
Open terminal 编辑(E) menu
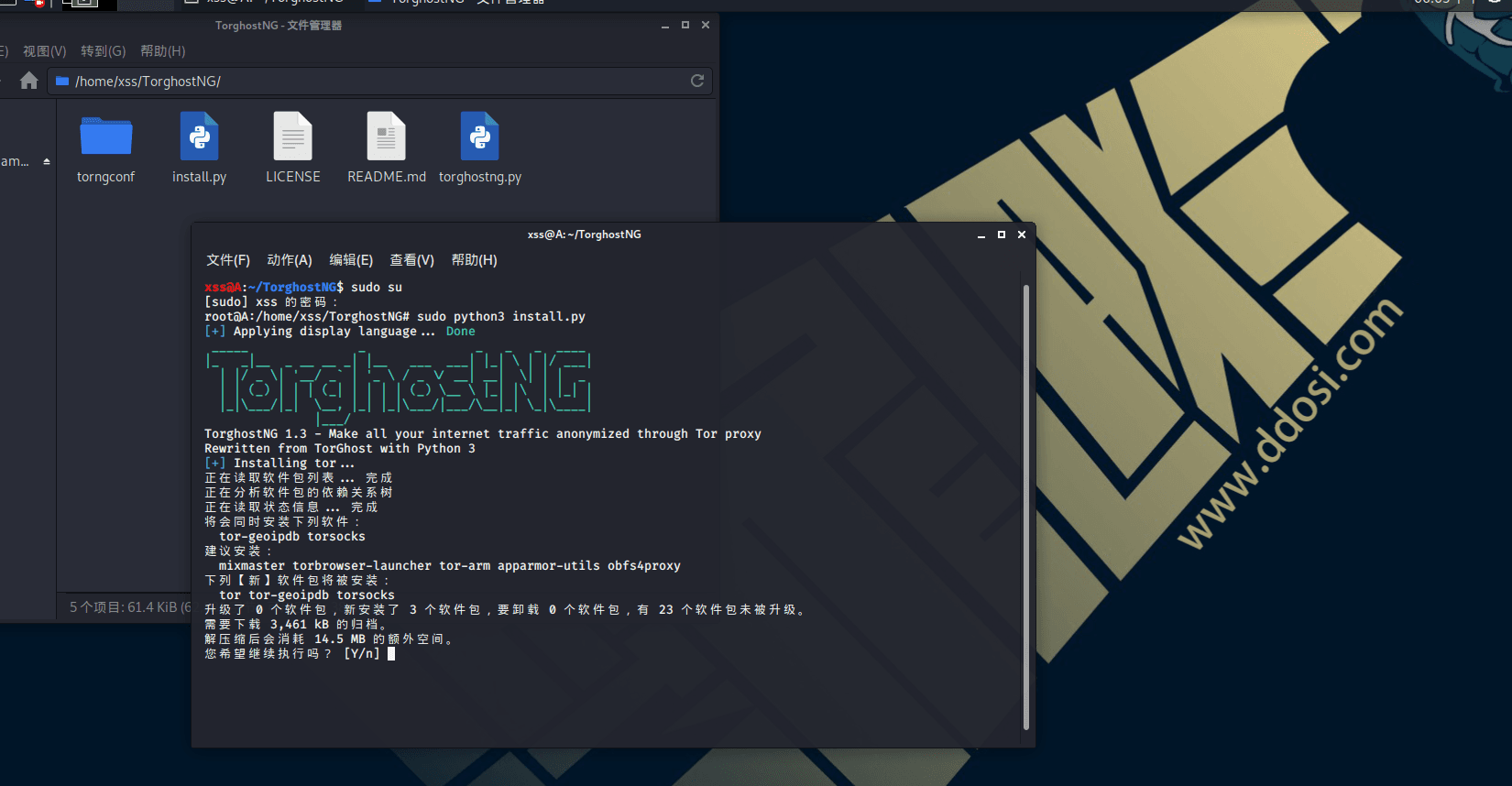[x=351, y=260]
